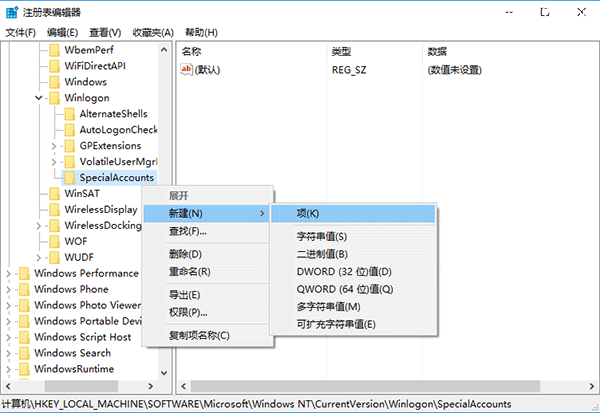Viewport: 600px width, 413px height.
Task: Open the 收藏夹(A) menu
Action: tap(153, 33)
